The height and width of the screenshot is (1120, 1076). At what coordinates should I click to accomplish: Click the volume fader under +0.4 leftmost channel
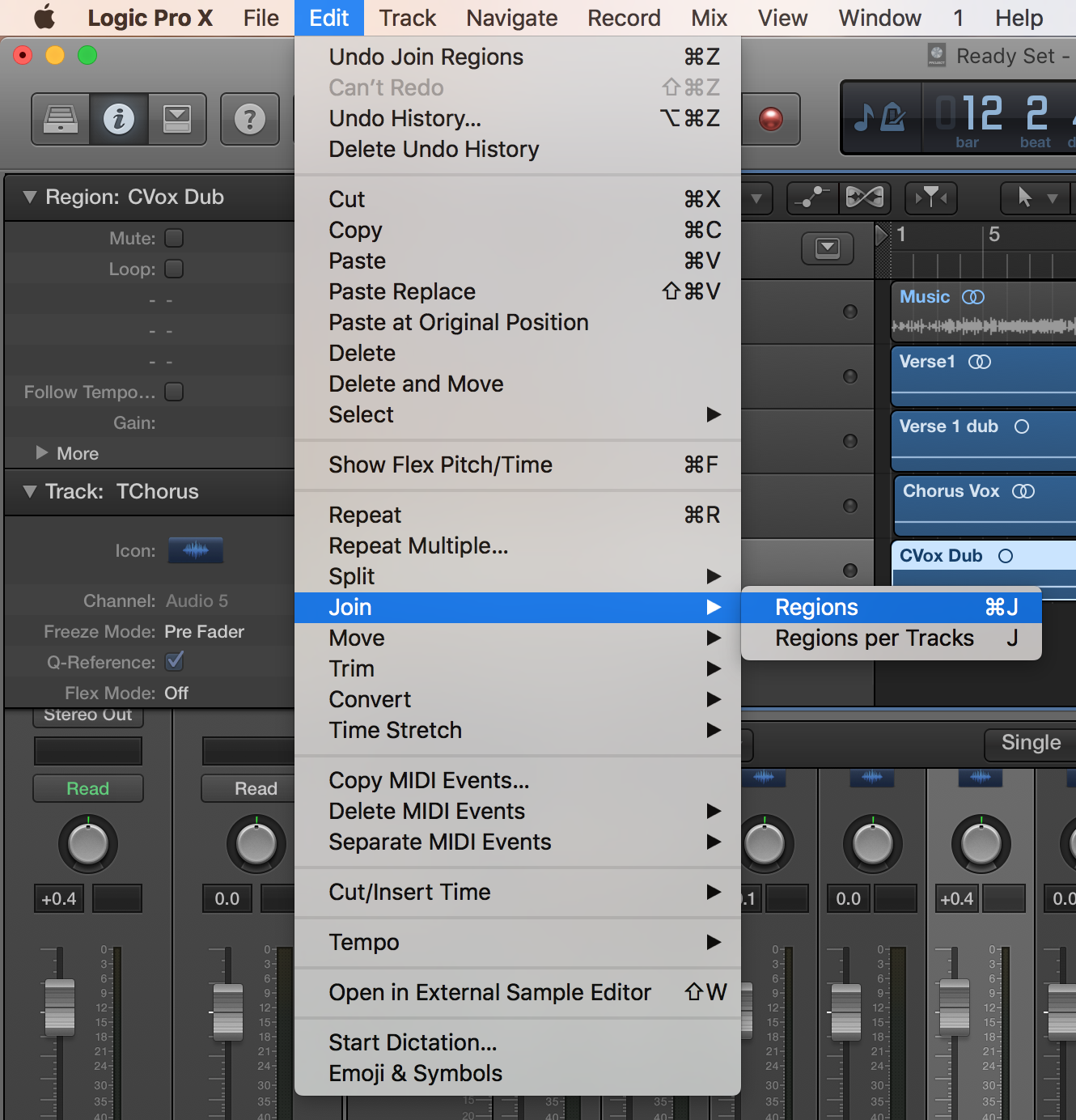[x=59, y=1007]
